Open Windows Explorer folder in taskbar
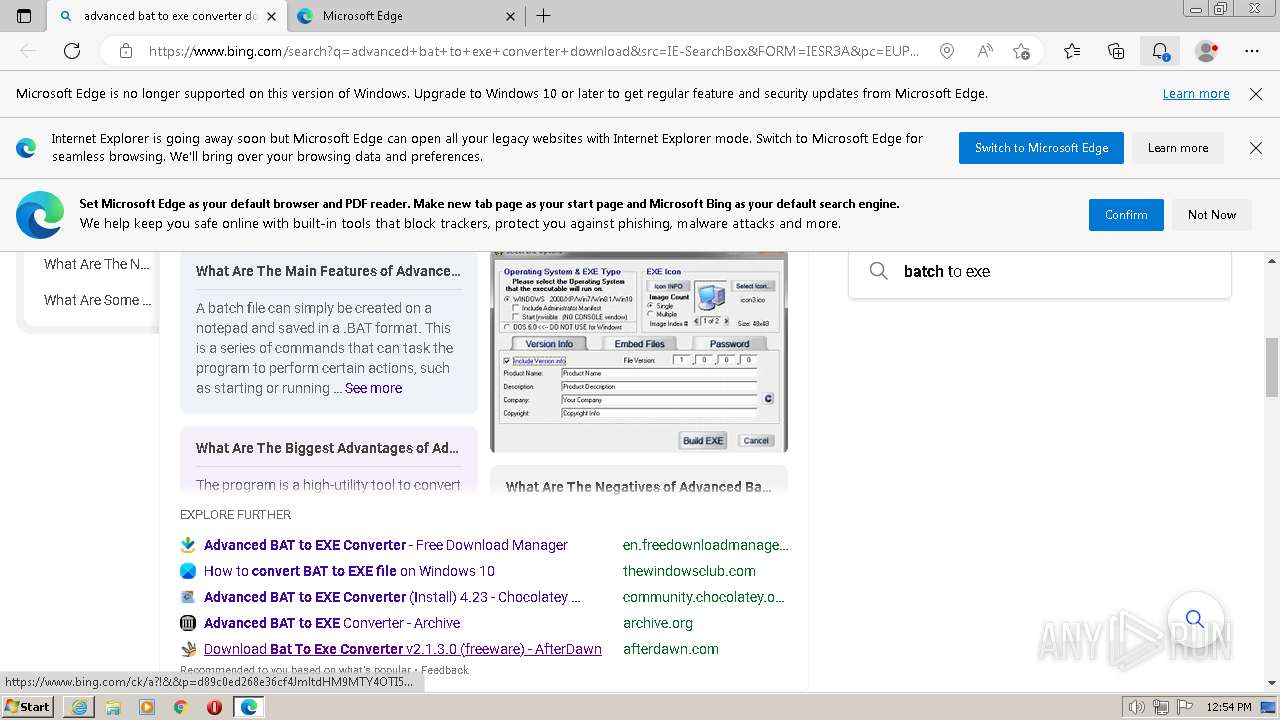Image resolution: width=1280 pixels, height=720 pixels. click(113, 707)
